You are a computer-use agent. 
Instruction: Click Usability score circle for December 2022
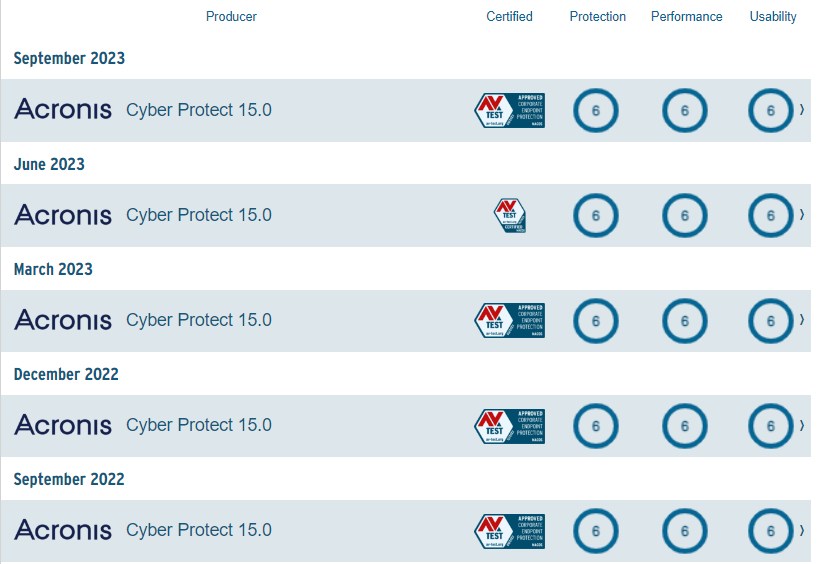click(771, 426)
